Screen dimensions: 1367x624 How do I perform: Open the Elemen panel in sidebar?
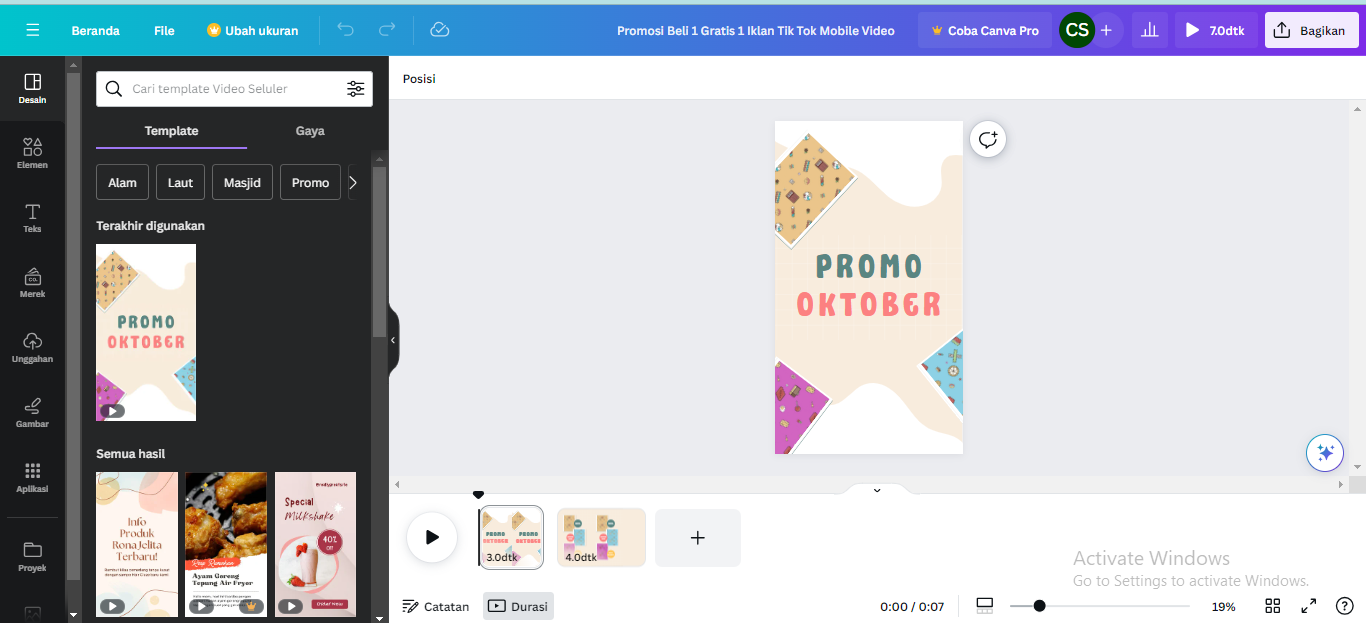click(x=32, y=152)
